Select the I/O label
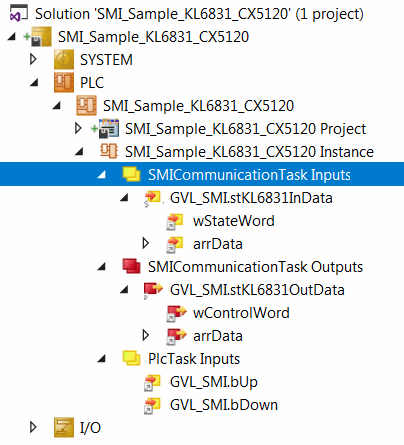 (x=90, y=428)
